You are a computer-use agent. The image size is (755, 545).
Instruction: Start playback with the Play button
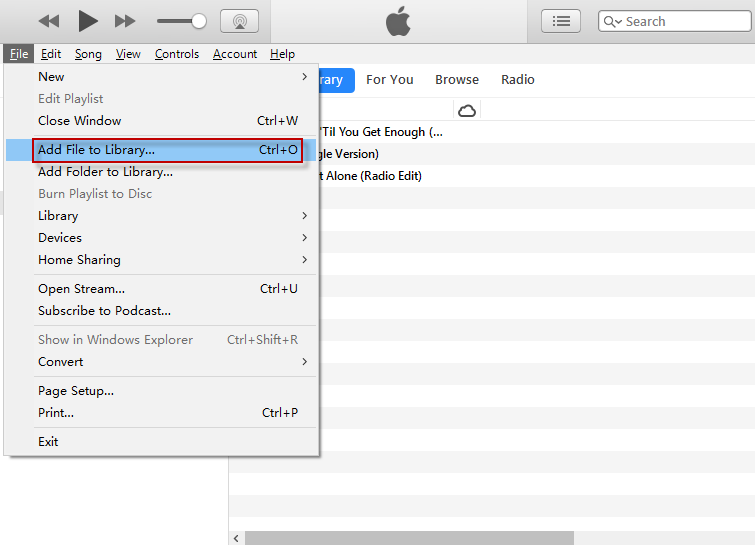click(88, 21)
